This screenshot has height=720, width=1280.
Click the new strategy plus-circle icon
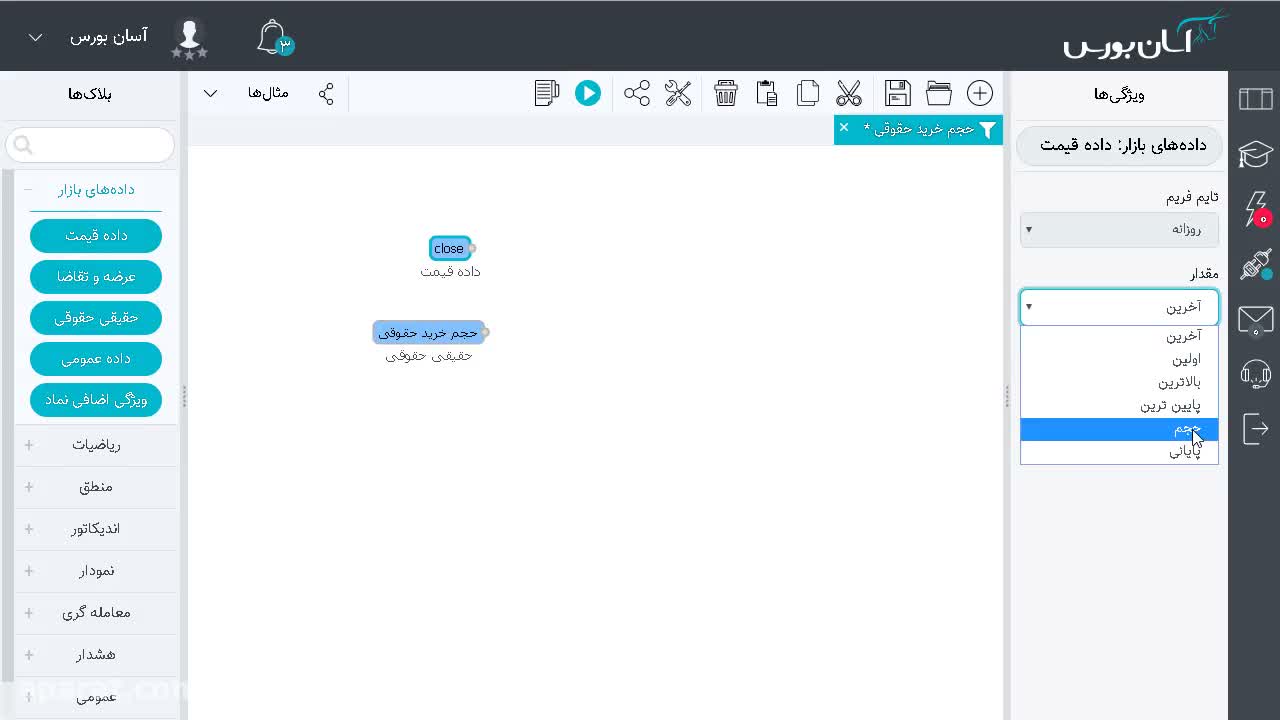coord(980,93)
